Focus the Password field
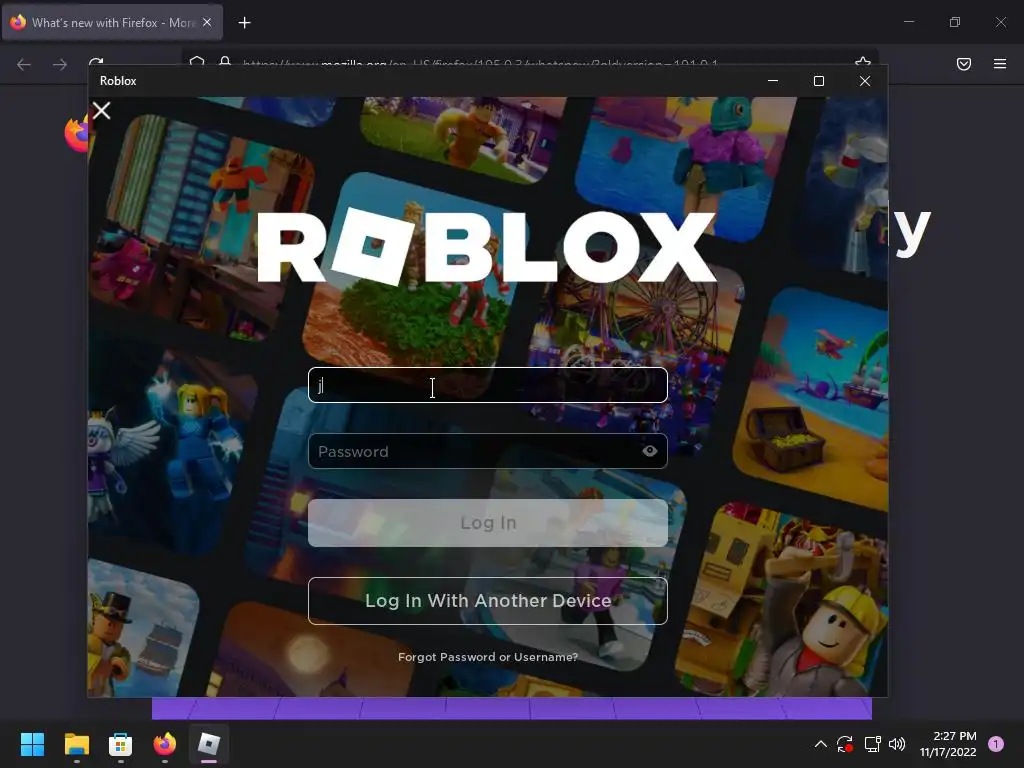Viewport: 1024px width, 768px height. click(x=487, y=451)
